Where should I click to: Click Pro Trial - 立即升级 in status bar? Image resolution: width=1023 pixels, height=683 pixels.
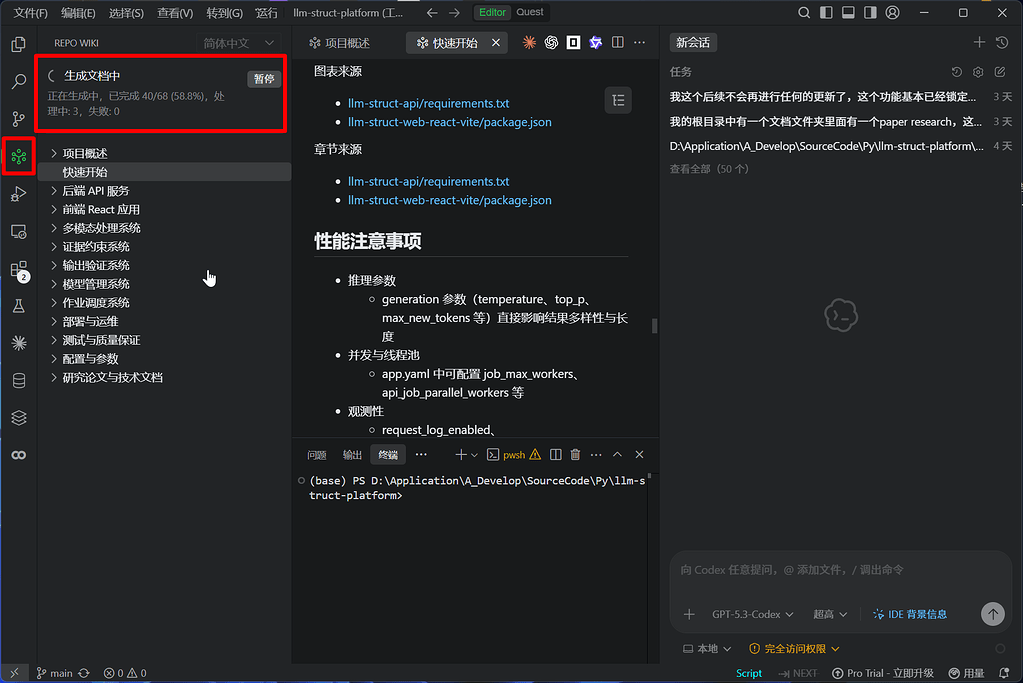pos(883,673)
